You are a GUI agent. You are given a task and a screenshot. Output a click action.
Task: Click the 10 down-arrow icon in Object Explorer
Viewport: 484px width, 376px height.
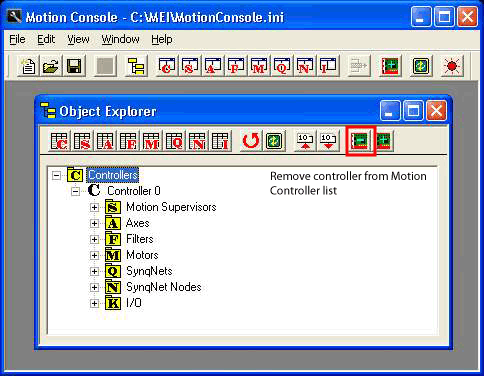tap(328, 141)
